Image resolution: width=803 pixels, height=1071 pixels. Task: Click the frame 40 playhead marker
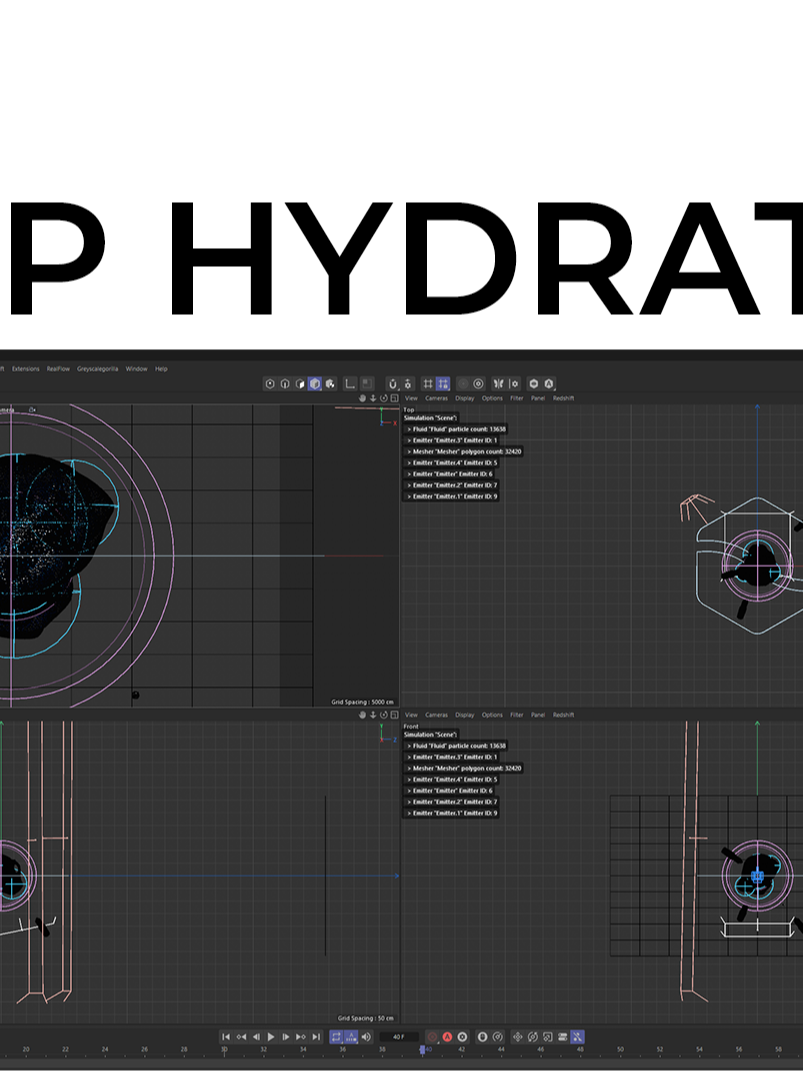[x=422, y=1048]
